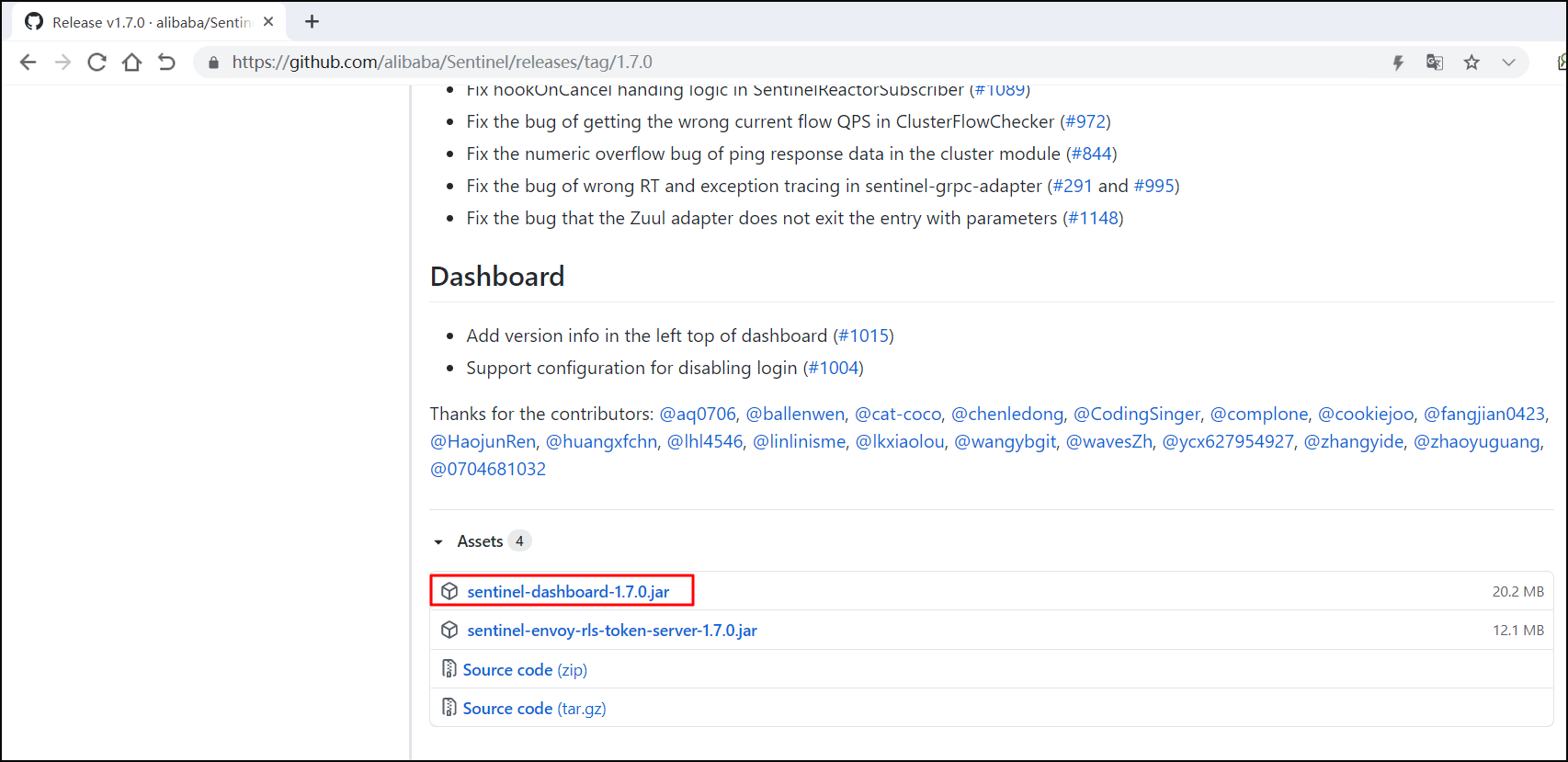Click package icon beside sentinel-envoy-rls-token-server jar
1568x762 pixels.
click(449, 630)
